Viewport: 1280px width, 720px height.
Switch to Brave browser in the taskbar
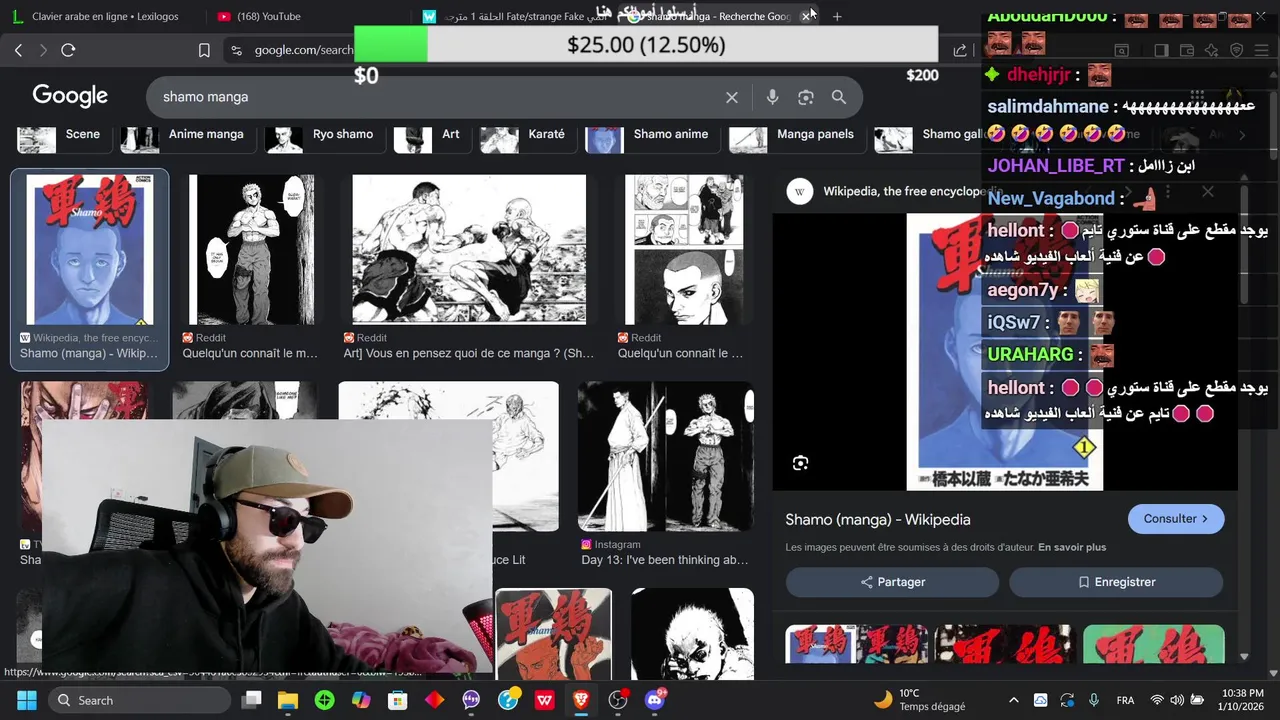[x=581, y=700]
